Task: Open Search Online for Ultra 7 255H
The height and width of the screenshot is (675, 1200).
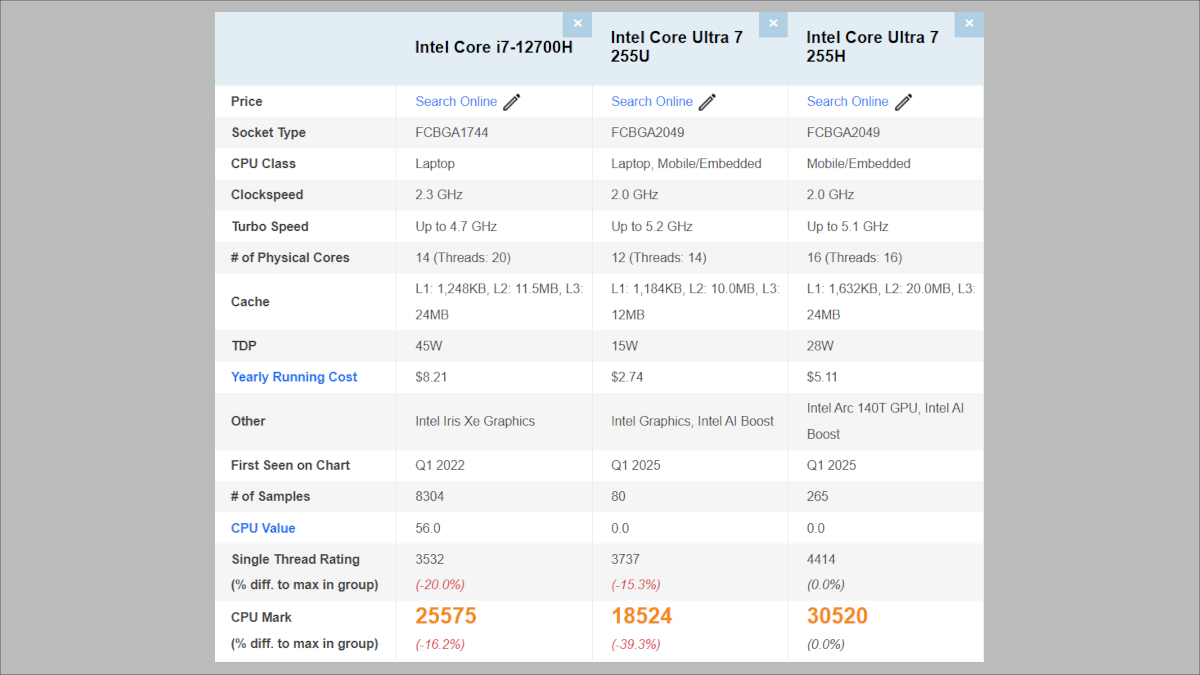Action: pyautogui.click(x=848, y=102)
